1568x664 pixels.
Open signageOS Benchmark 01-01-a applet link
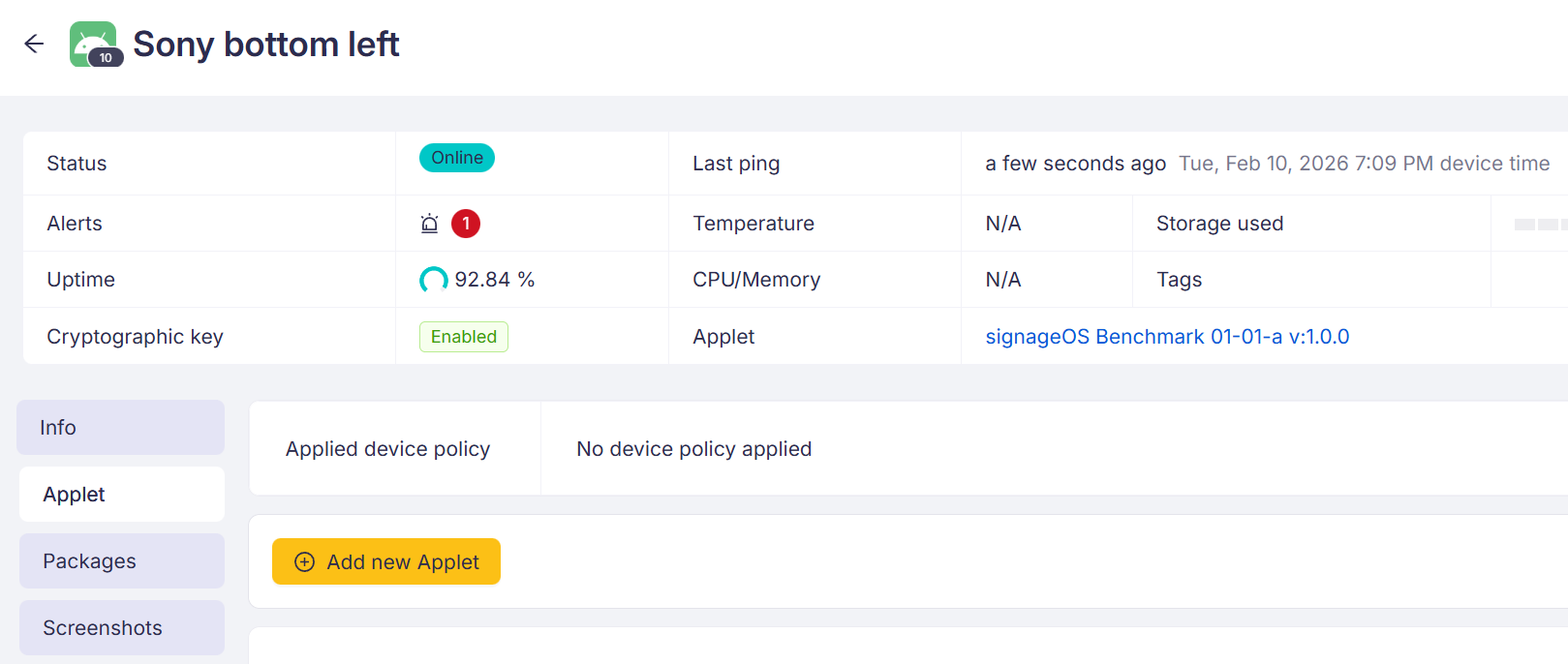click(x=1166, y=337)
